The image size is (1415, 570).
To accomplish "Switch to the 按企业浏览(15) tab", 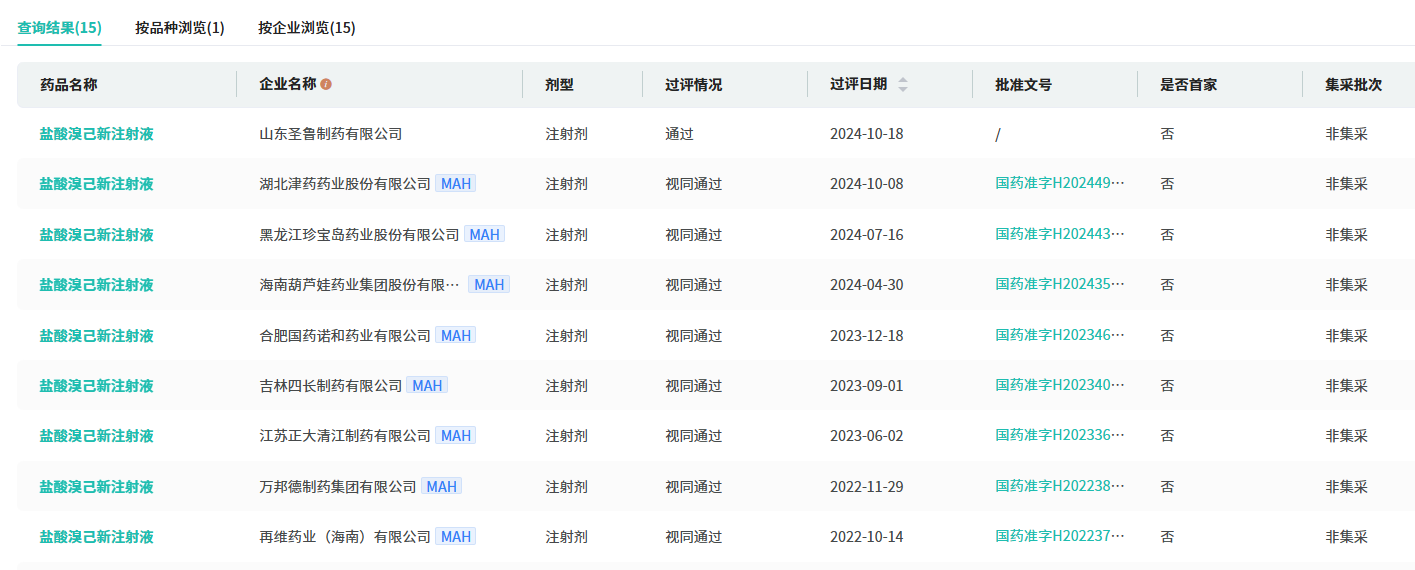I will (x=306, y=28).
